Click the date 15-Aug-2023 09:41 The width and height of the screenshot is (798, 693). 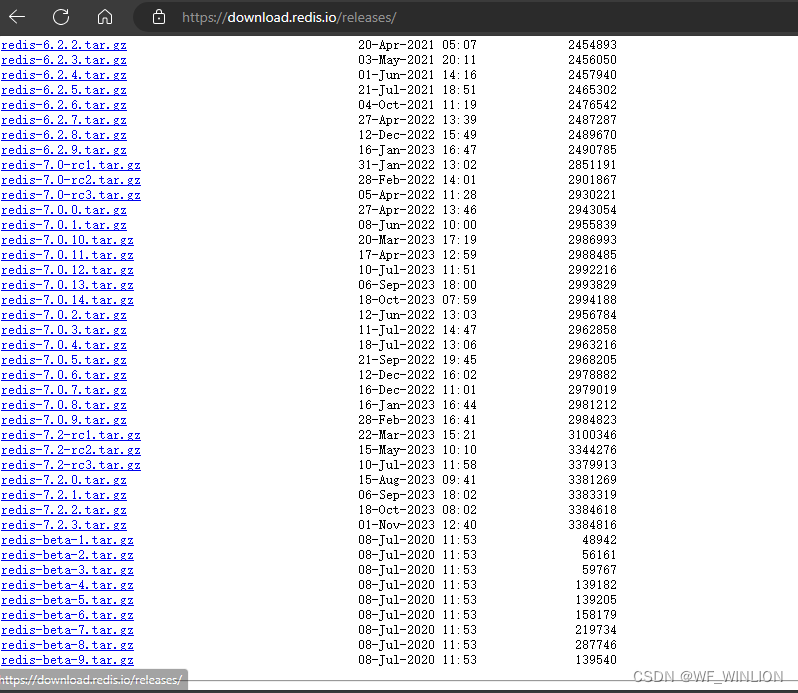pos(417,480)
